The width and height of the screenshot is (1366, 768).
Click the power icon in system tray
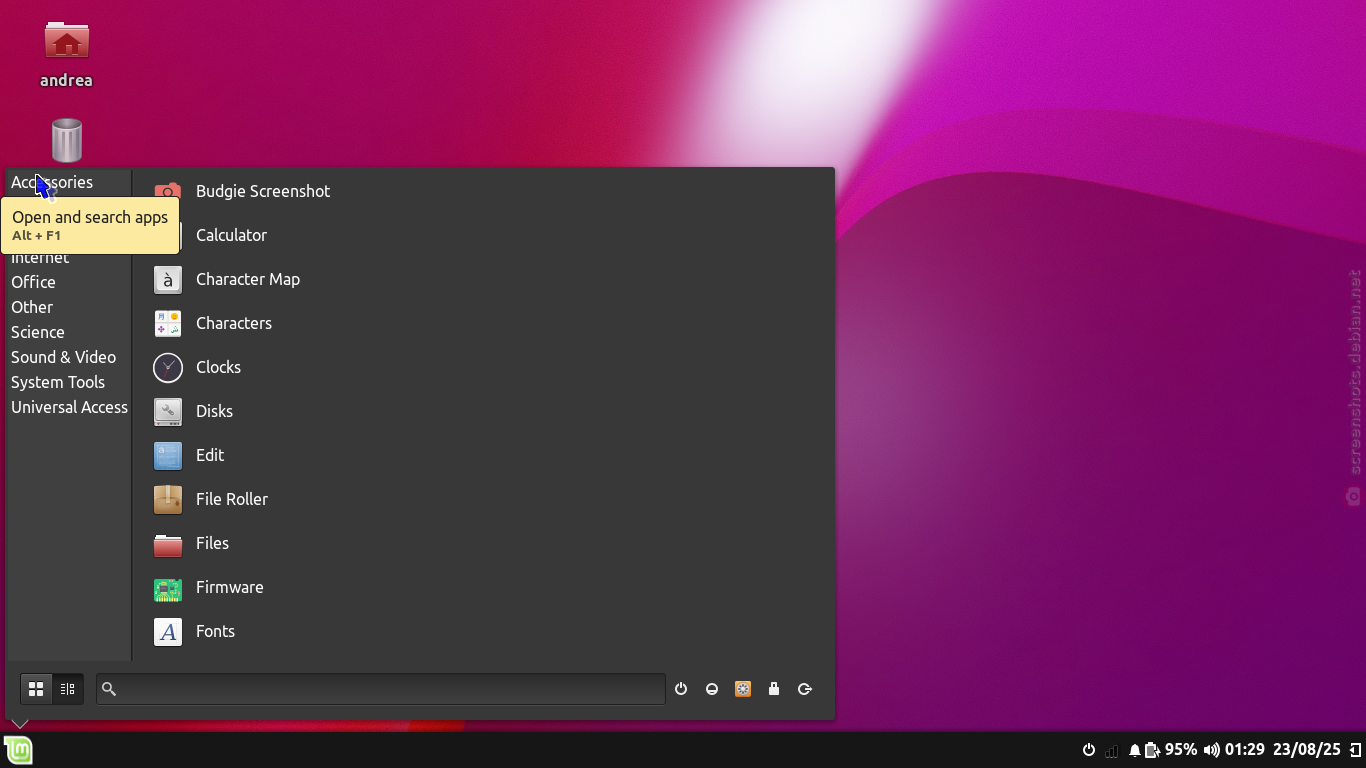click(1089, 750)
